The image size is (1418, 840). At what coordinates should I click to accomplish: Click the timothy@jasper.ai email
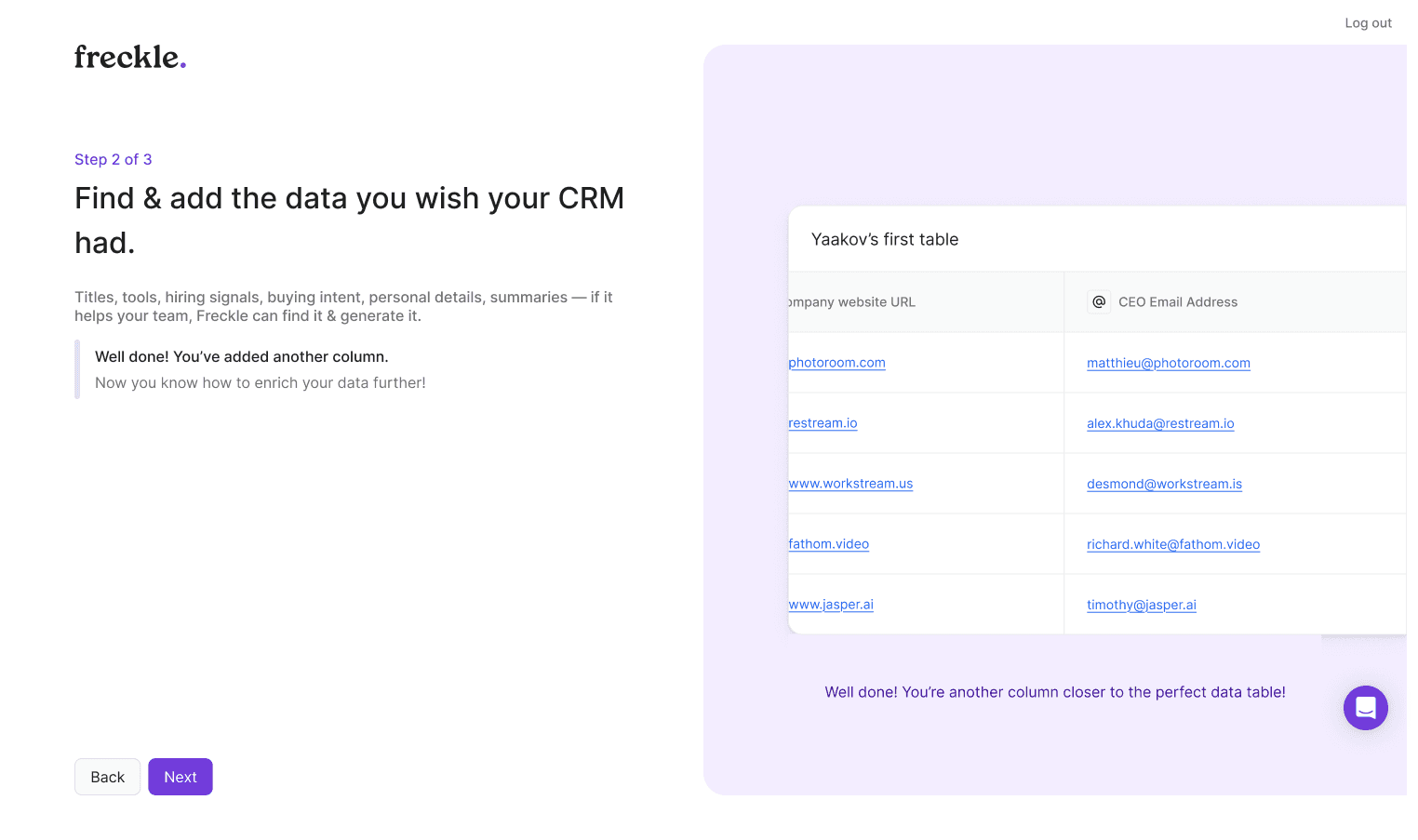[1142, 605]
